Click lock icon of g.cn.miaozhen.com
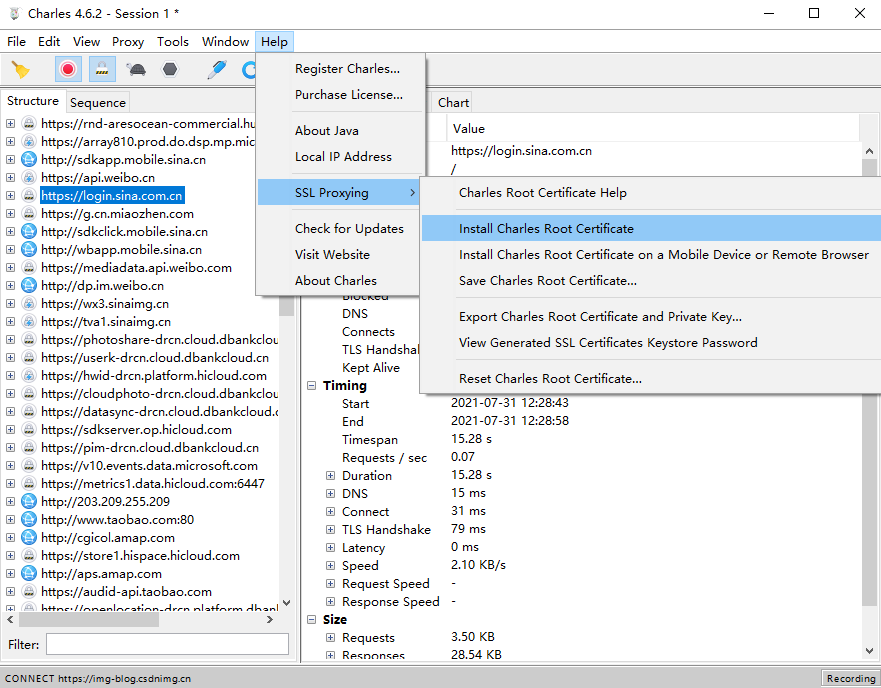881x688 pixels. [29, 214]
